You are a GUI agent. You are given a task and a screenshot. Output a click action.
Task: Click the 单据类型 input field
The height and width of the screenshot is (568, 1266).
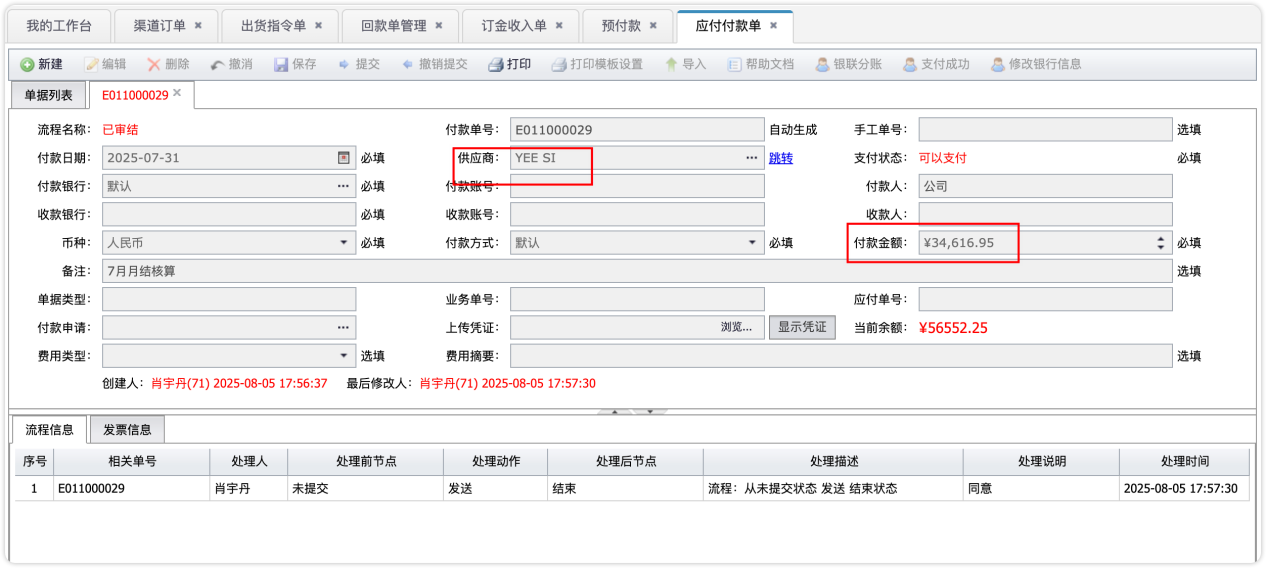click(229, 299)
